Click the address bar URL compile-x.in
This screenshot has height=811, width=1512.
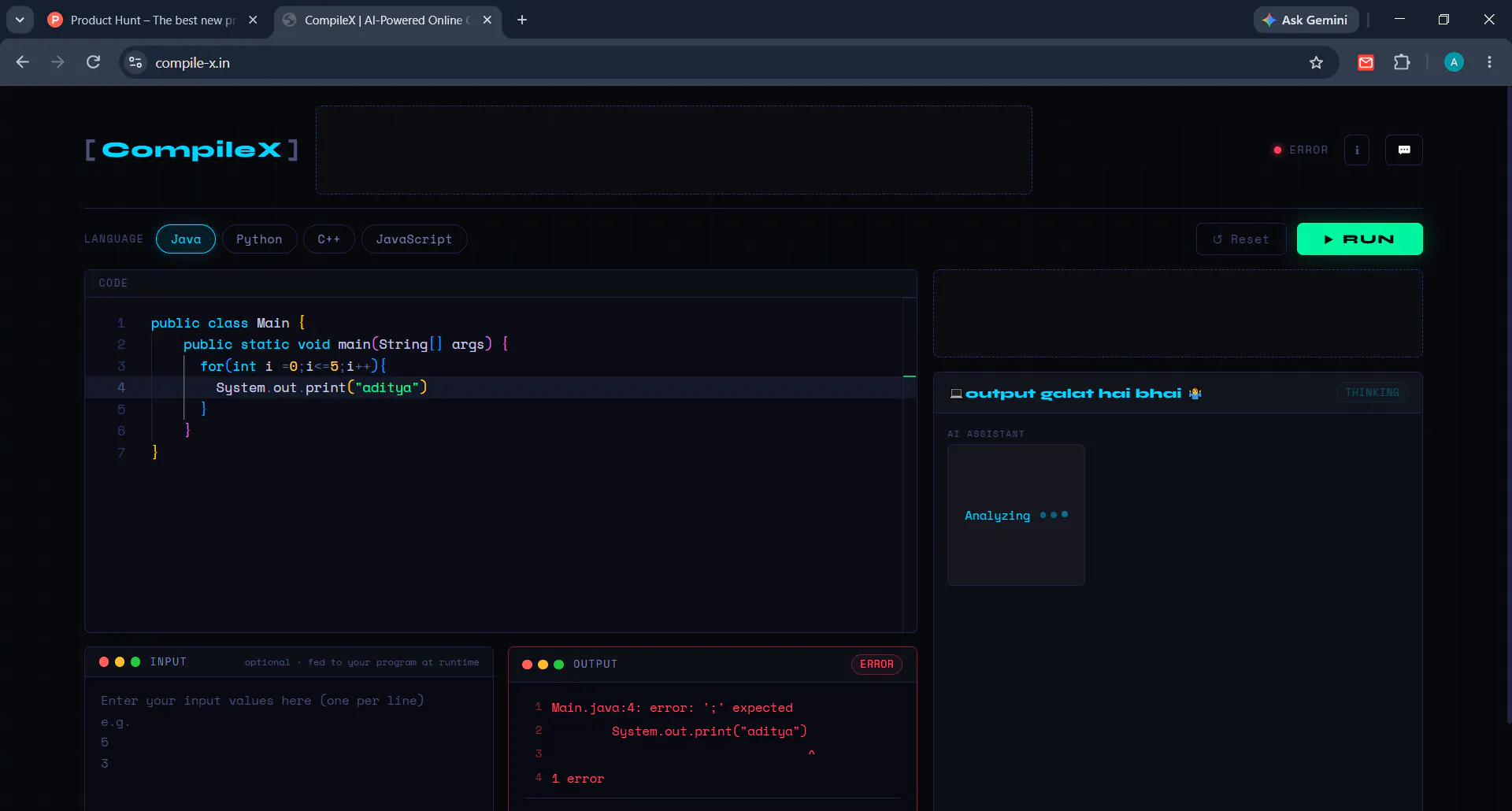192,63
